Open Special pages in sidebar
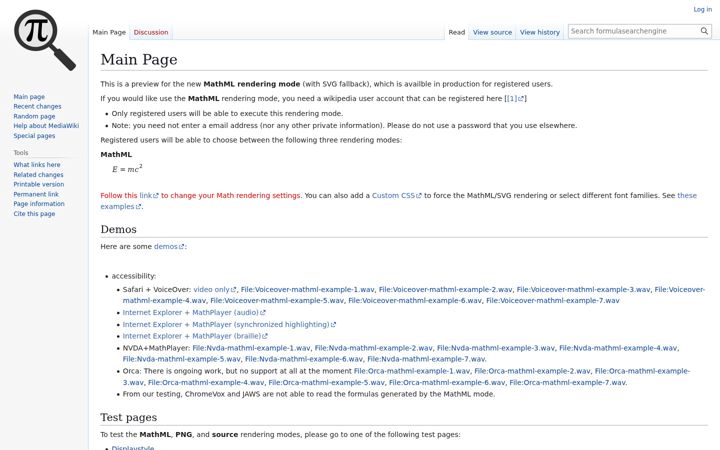 [34, 135]
